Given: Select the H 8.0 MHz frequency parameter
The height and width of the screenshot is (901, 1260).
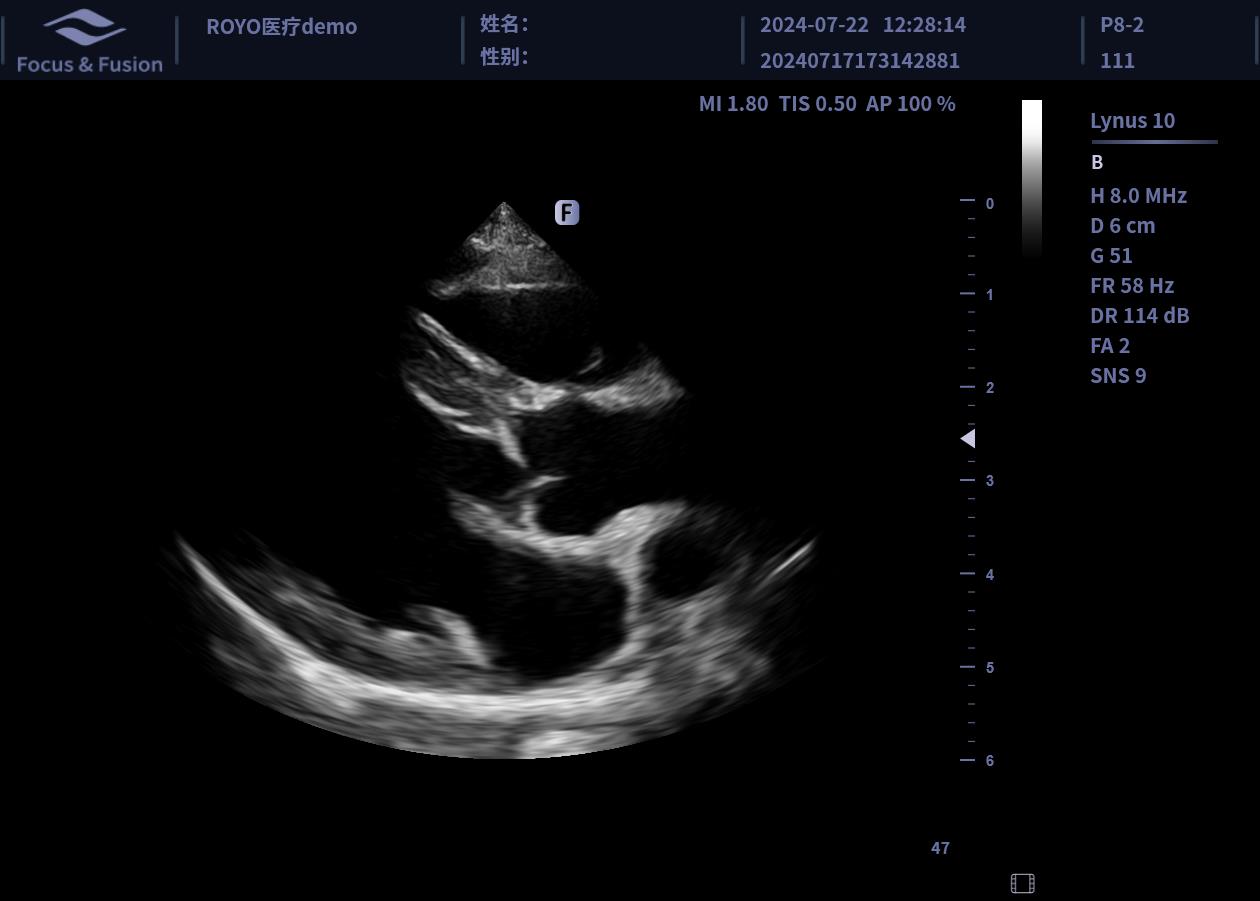Looking at the screenshot, I should click(x=1138, y=195).
